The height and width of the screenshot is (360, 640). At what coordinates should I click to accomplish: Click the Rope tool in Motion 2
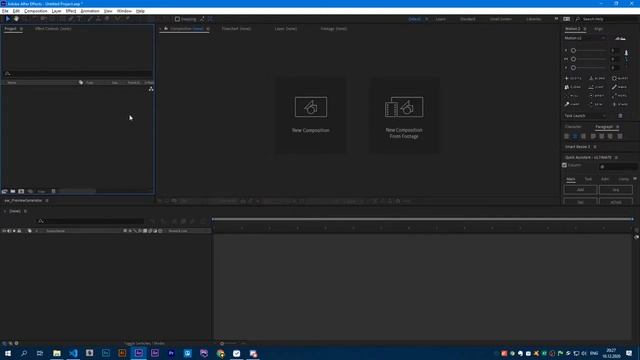tap(620, 96)
